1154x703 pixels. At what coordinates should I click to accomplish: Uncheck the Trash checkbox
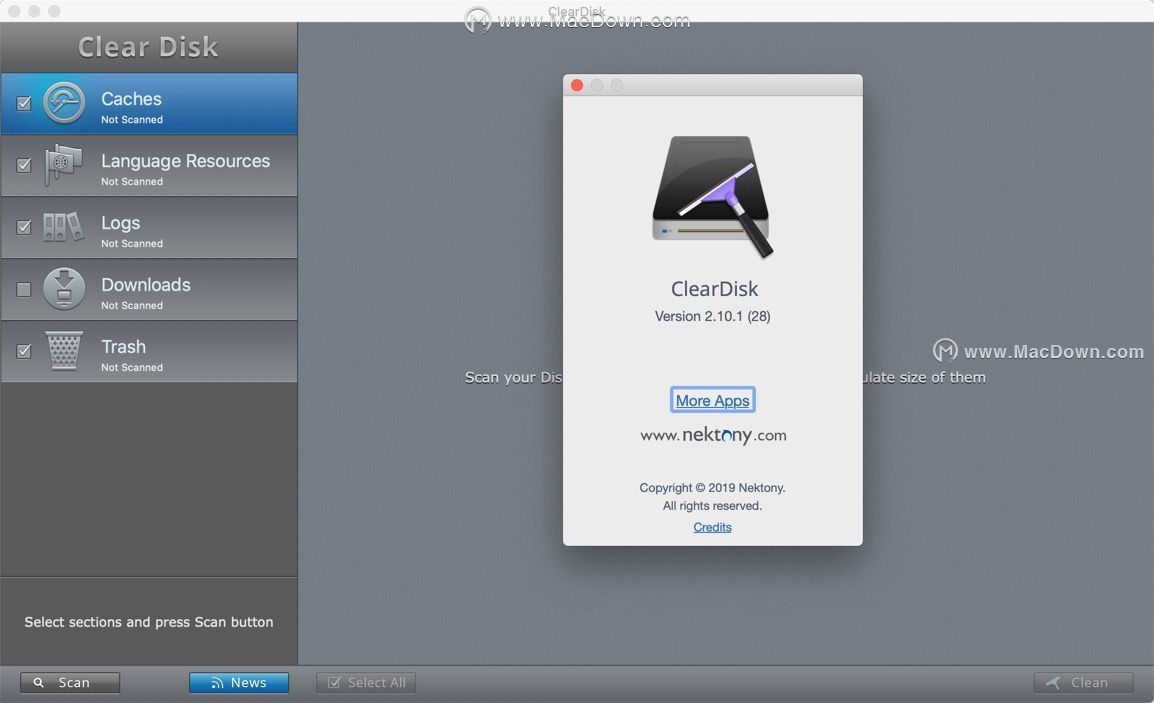click(x=24, y=351)
